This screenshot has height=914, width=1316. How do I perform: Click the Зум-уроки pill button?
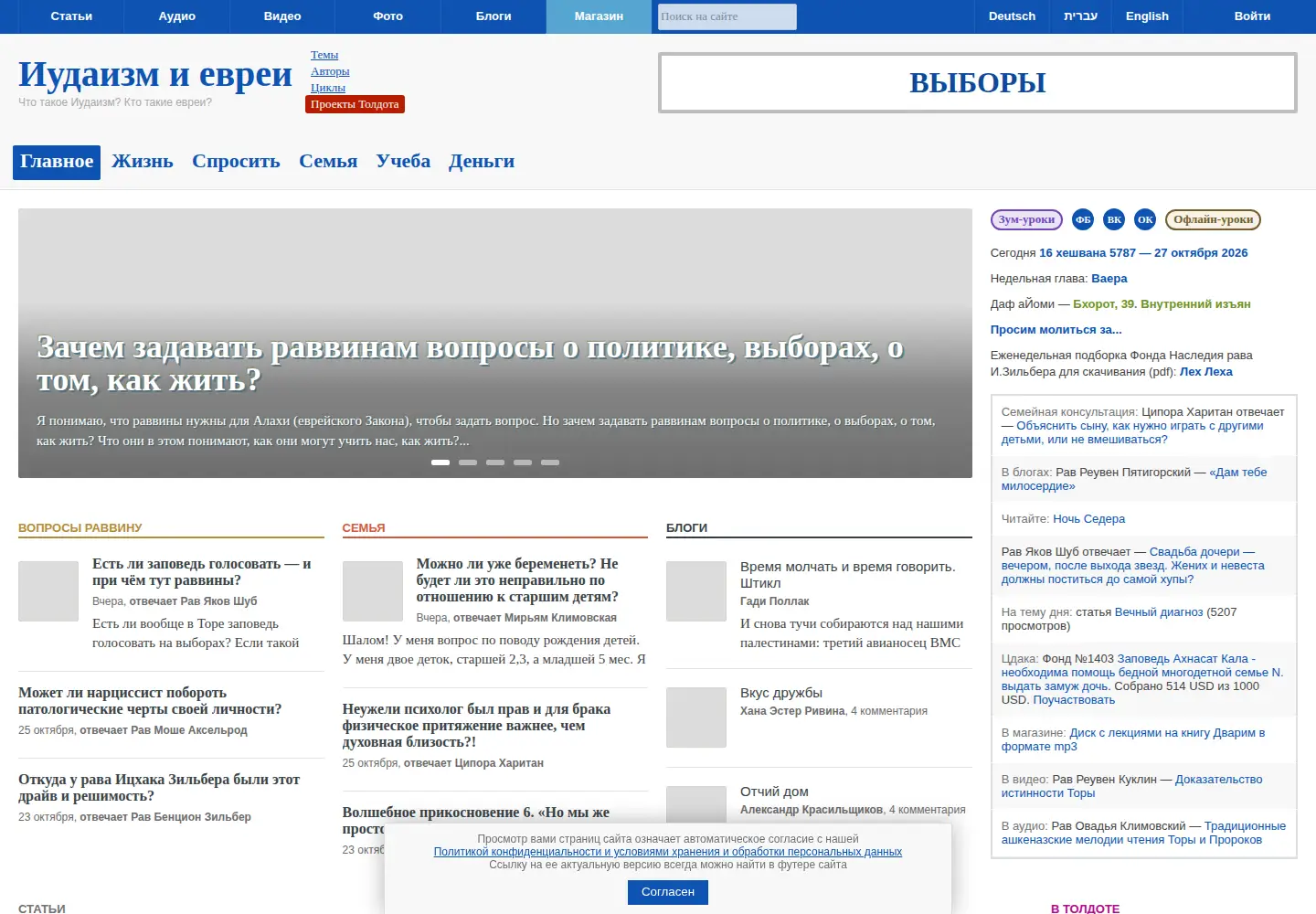[1026, 219]
